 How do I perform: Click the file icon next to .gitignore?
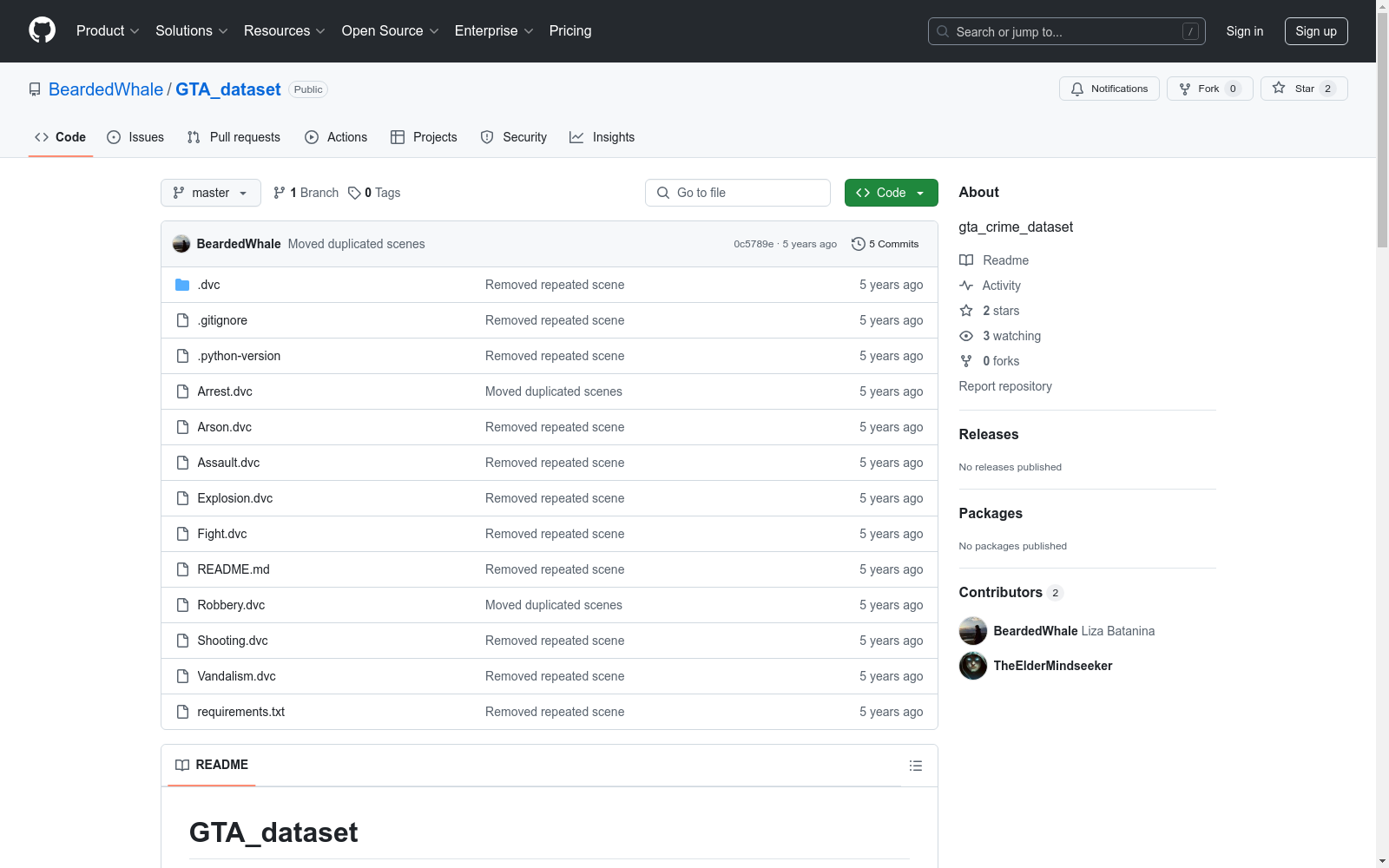182,320
